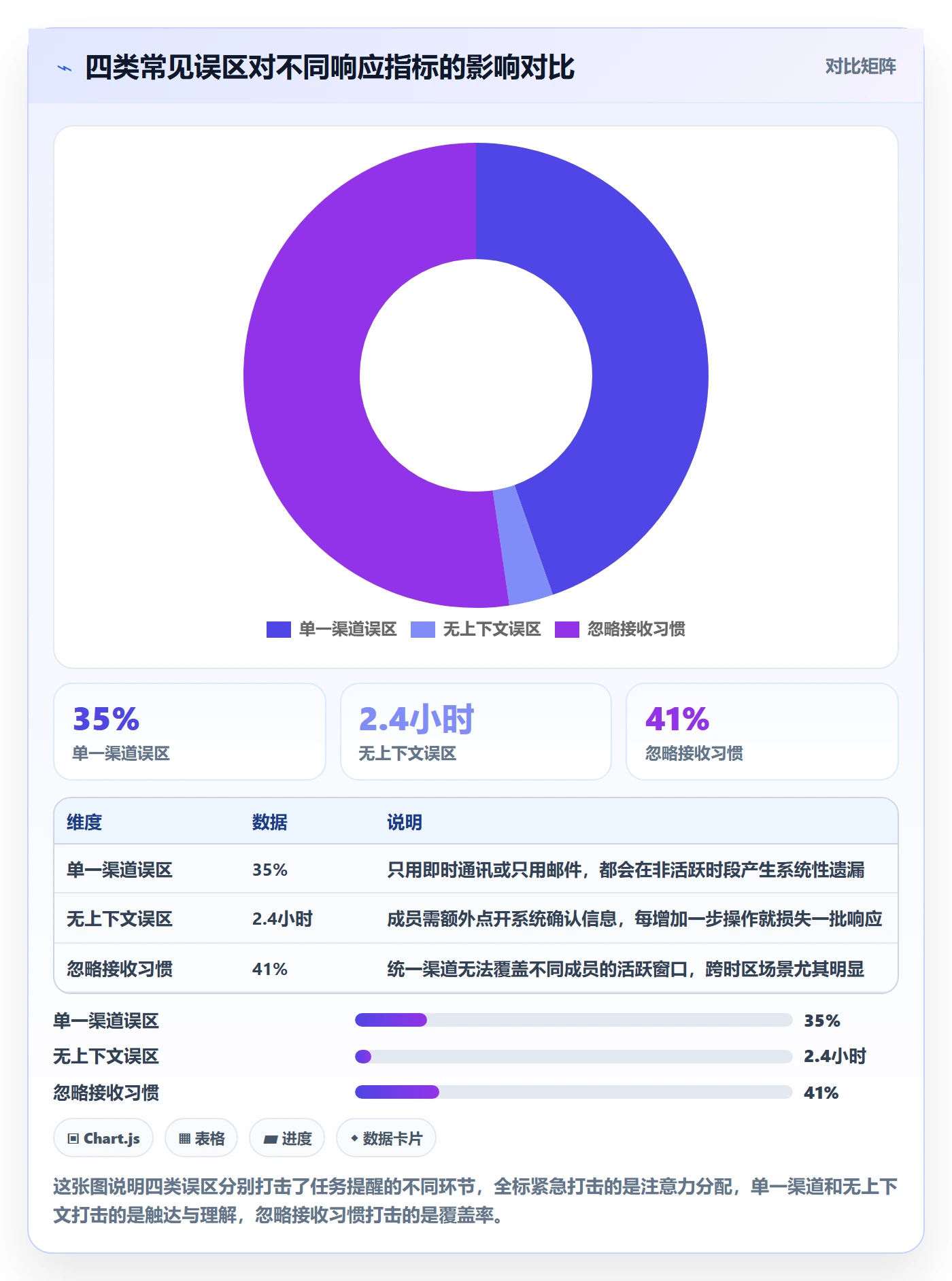This screenshot has height=1281, width=952.
Task: Click the description starting 统一渠道无法覆盖
Action: pos(626,968)
